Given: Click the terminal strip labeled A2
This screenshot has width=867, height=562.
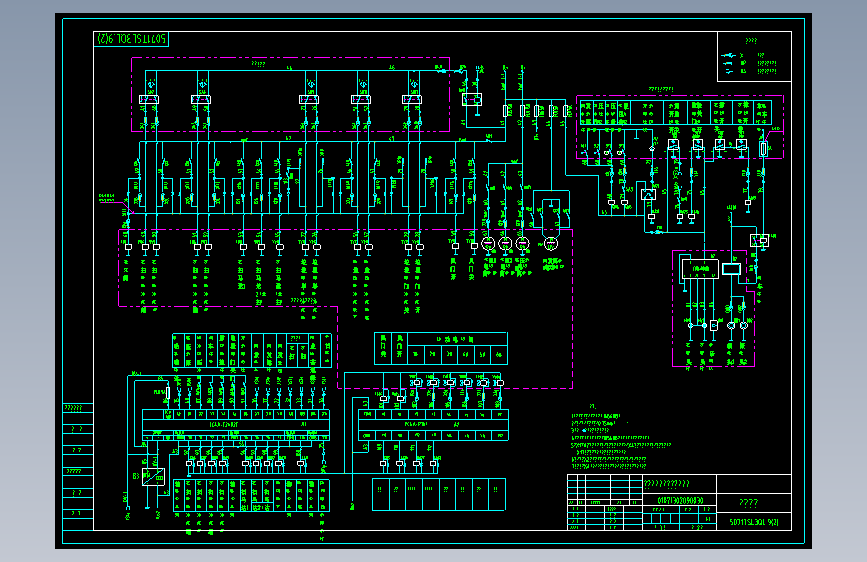Looking at the screenshot, I should [434, 425].
